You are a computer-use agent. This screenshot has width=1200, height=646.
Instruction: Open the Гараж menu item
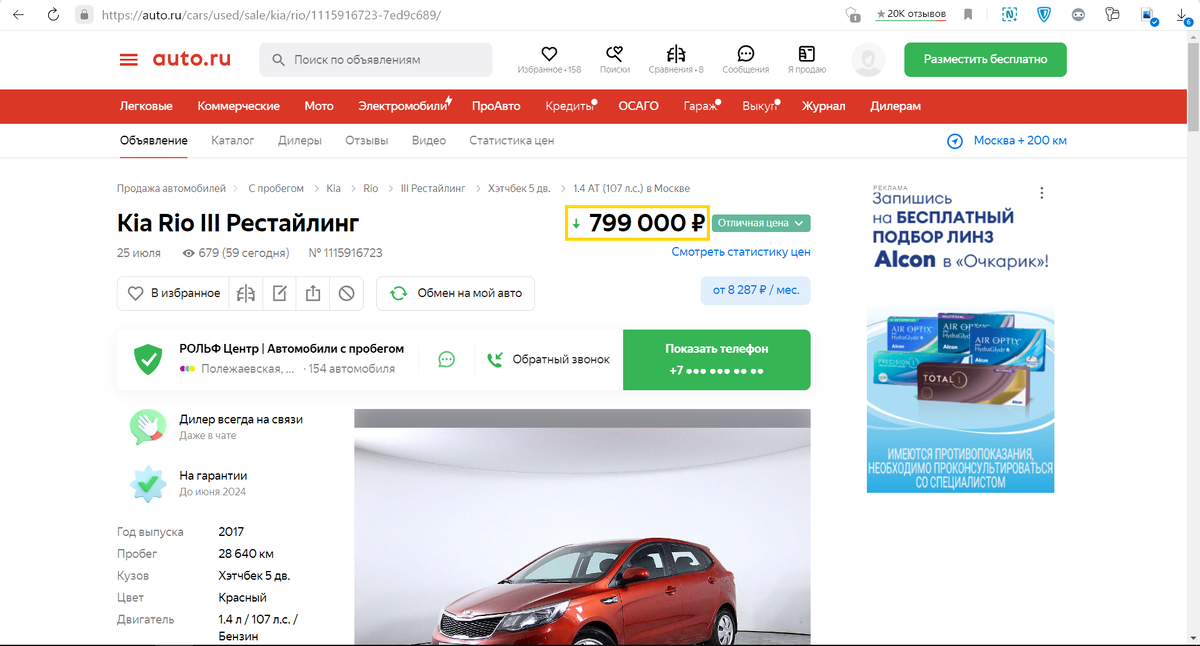(x=700, y=106)
